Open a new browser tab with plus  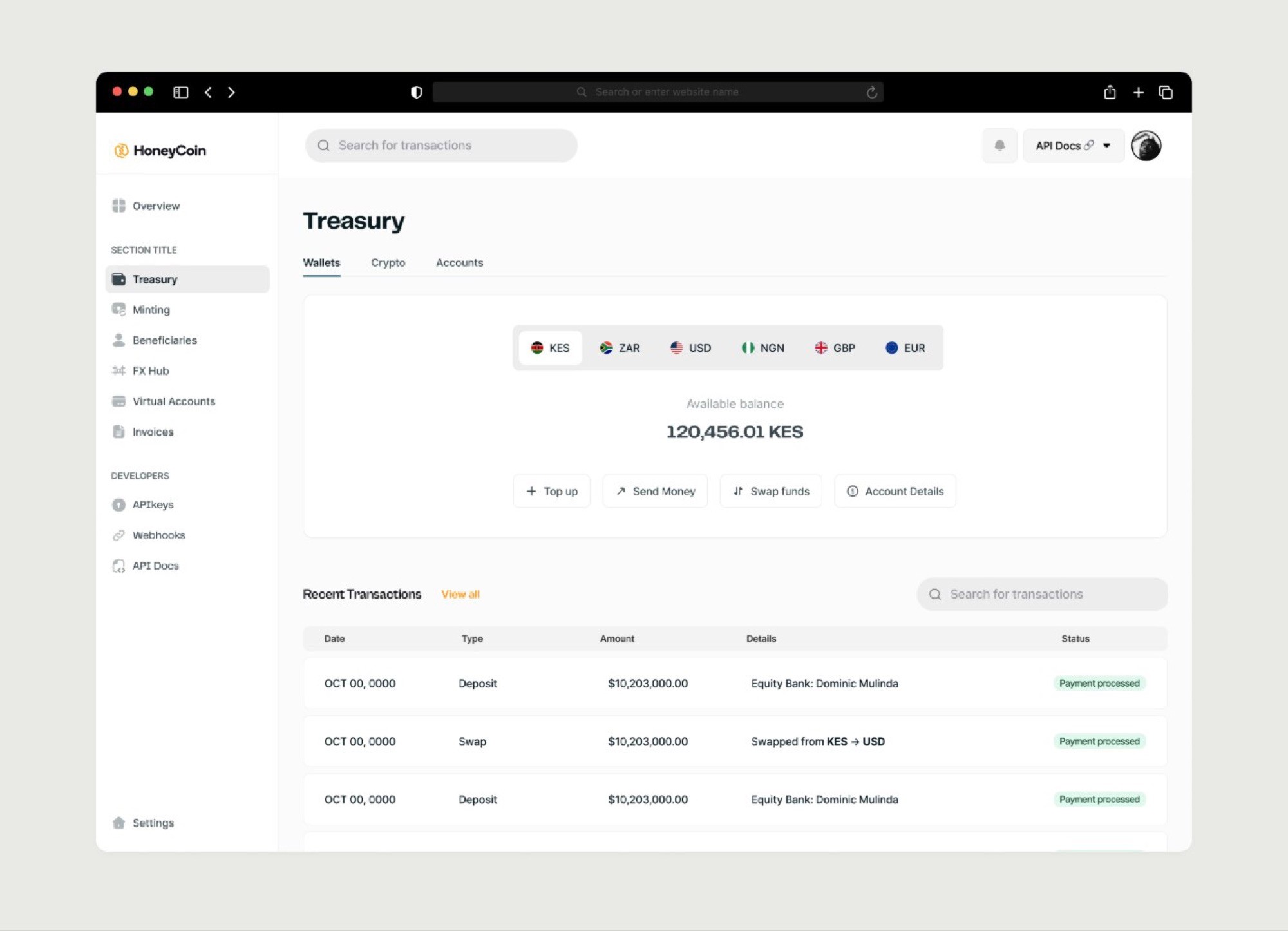tap(1139, 92)
